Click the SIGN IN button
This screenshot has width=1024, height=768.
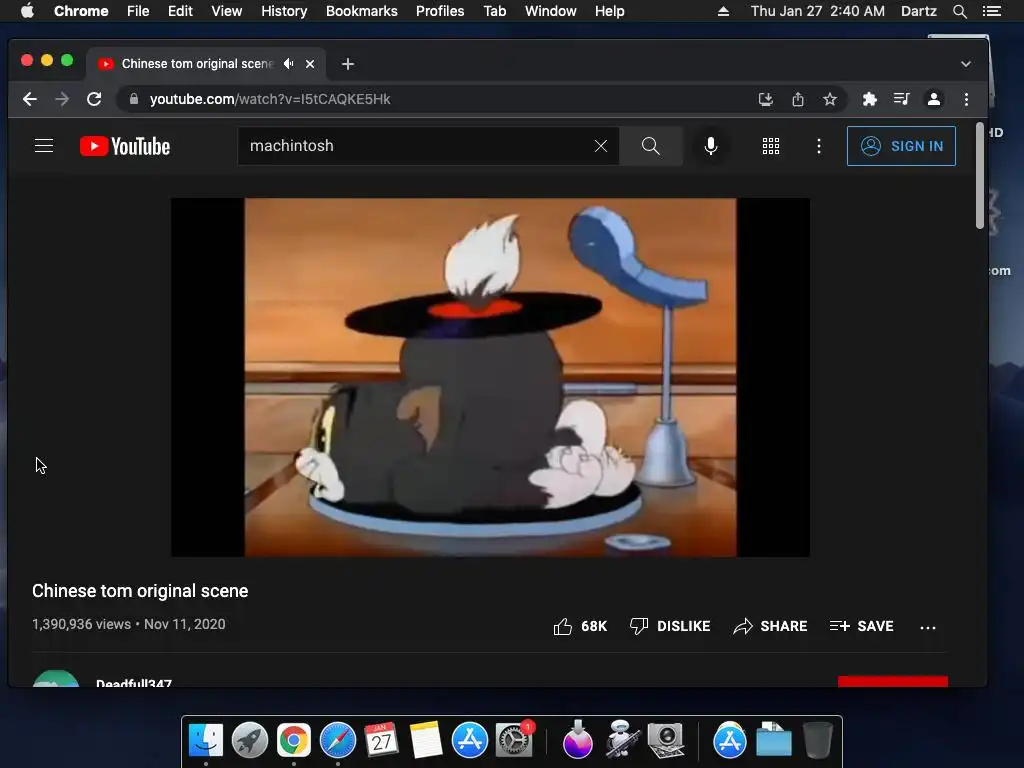(x=901, y=146)
